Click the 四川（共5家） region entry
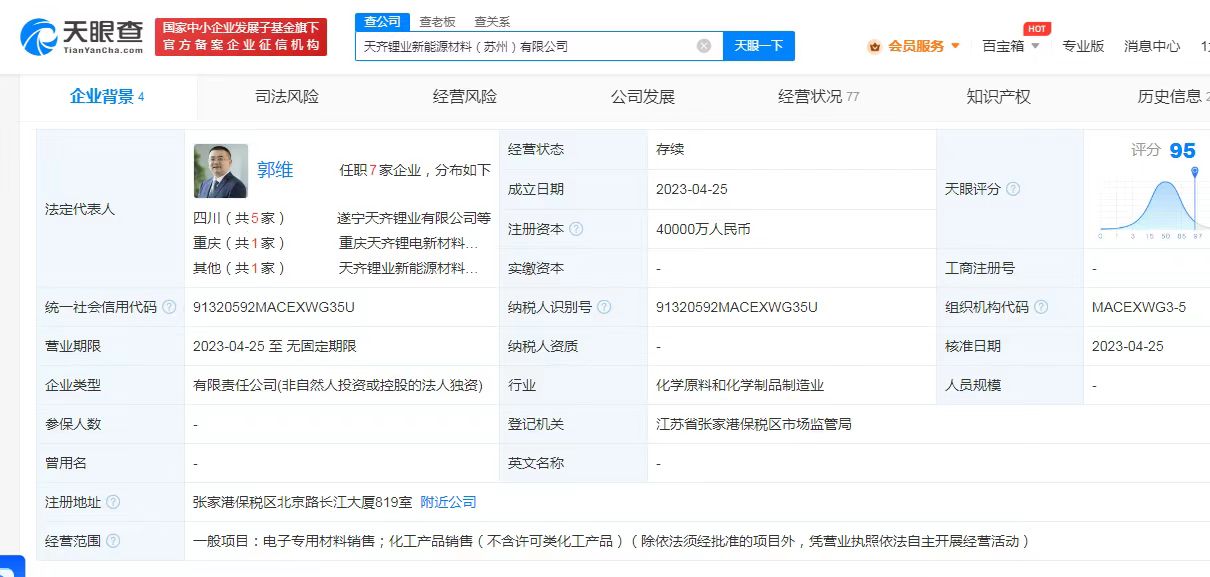Viewport: 1210px width, 577px height. 240,217
